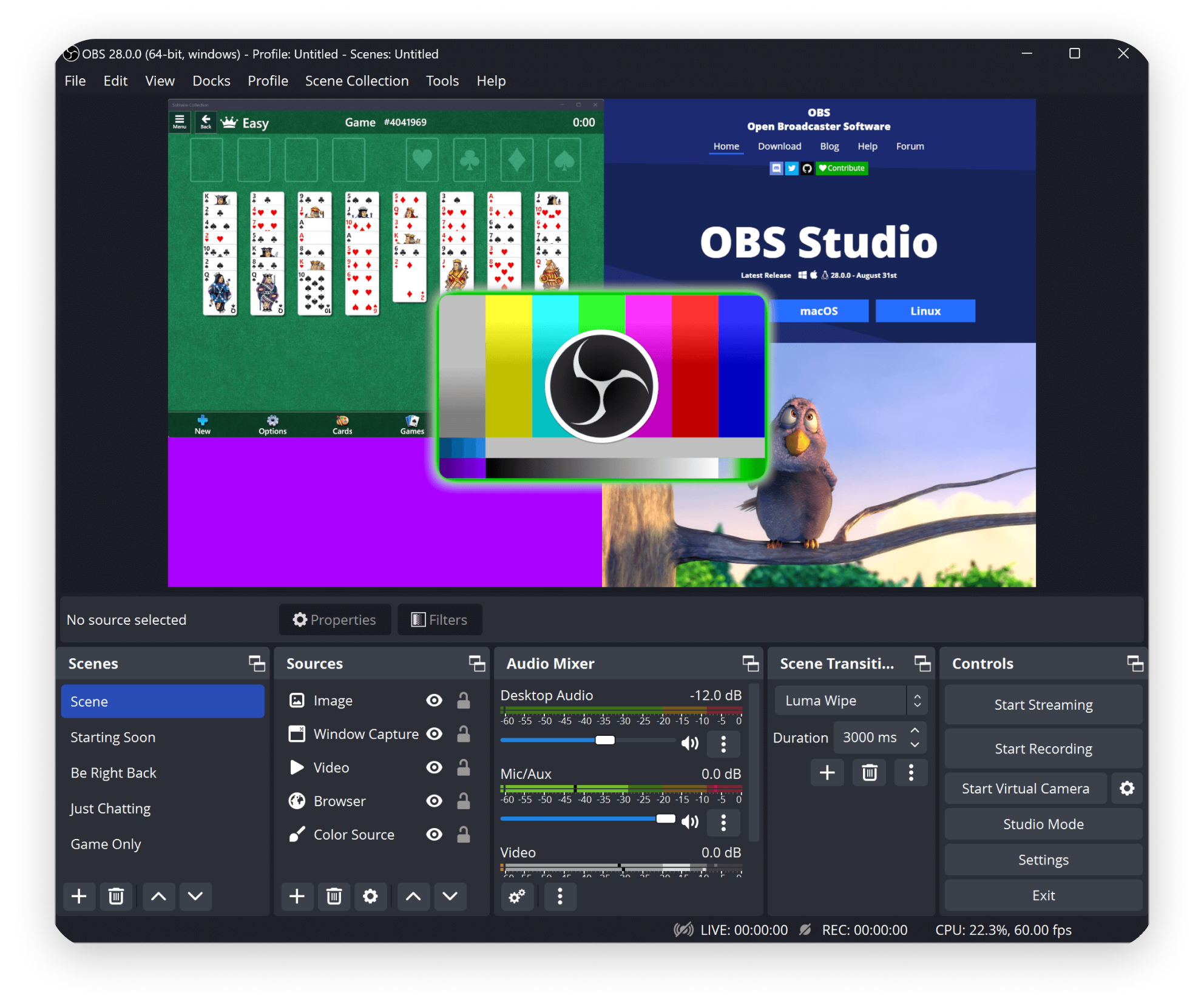The height and width of the screenshot is (1007, 1204).
Task: Open Settings from Controls dock
Action: 1043,860
